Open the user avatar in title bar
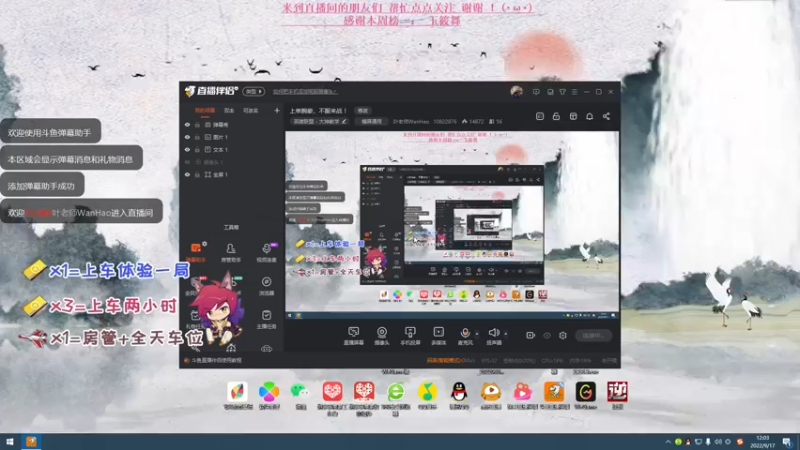This screenshot has height=450, width=800. (x=516, y=91)
